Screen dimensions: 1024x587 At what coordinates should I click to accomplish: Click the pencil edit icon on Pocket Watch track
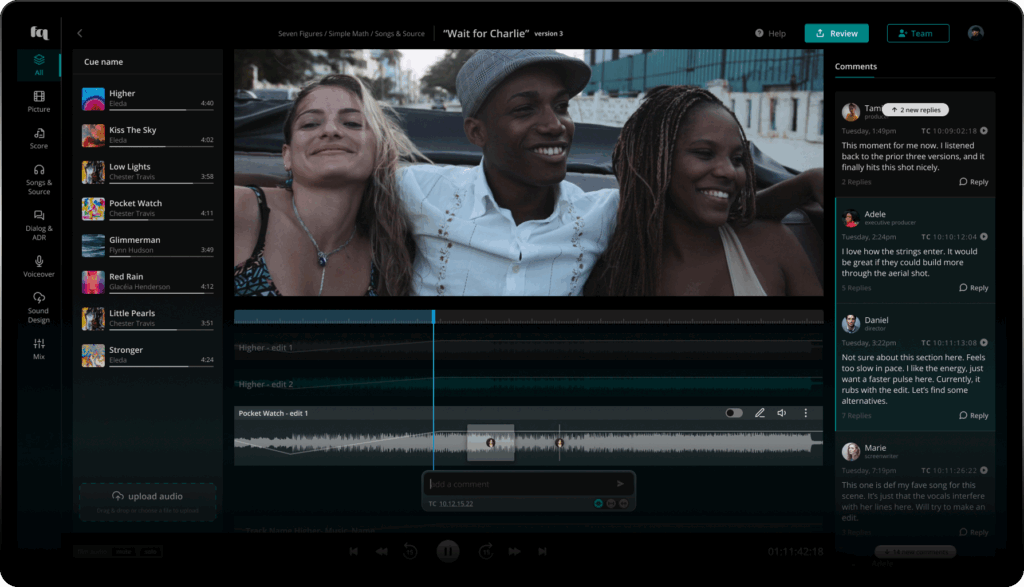point(759,413)
